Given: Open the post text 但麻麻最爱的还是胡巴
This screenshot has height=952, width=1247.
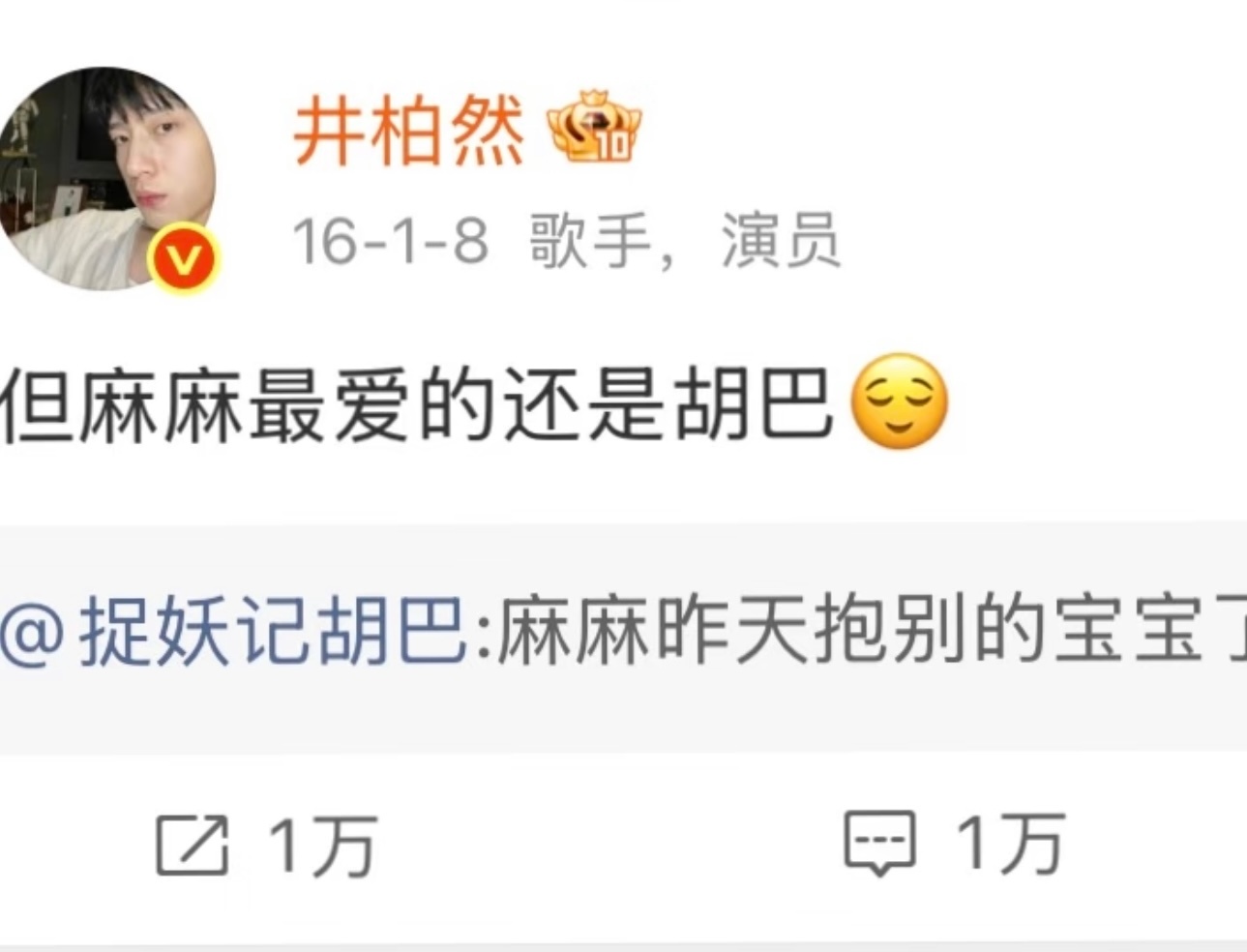Looking at the screenshot, I should tap(417, 404).
